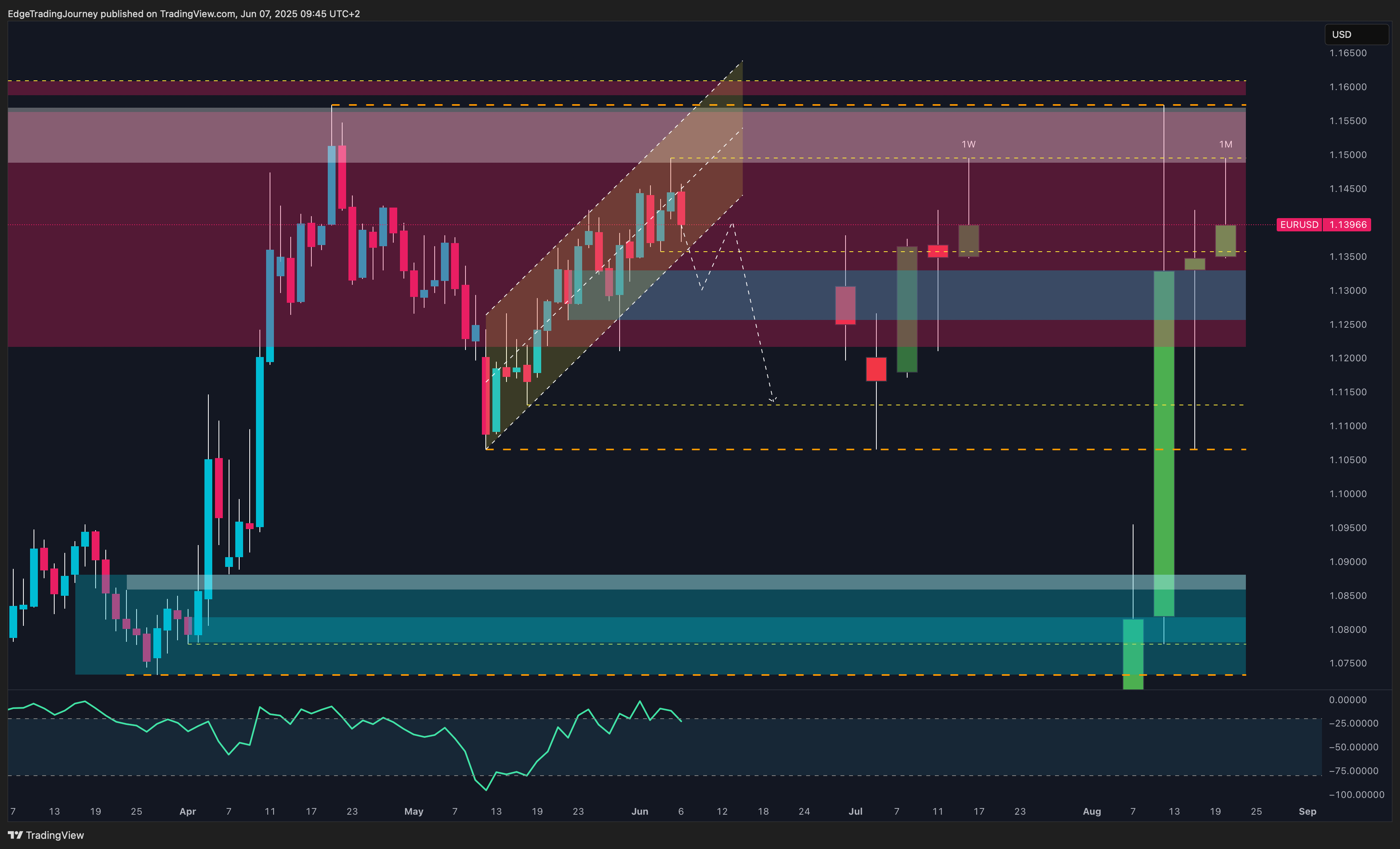Click the 1W projection label
The height and width of the screenshot is (849, 1400).
coord(968,144)
